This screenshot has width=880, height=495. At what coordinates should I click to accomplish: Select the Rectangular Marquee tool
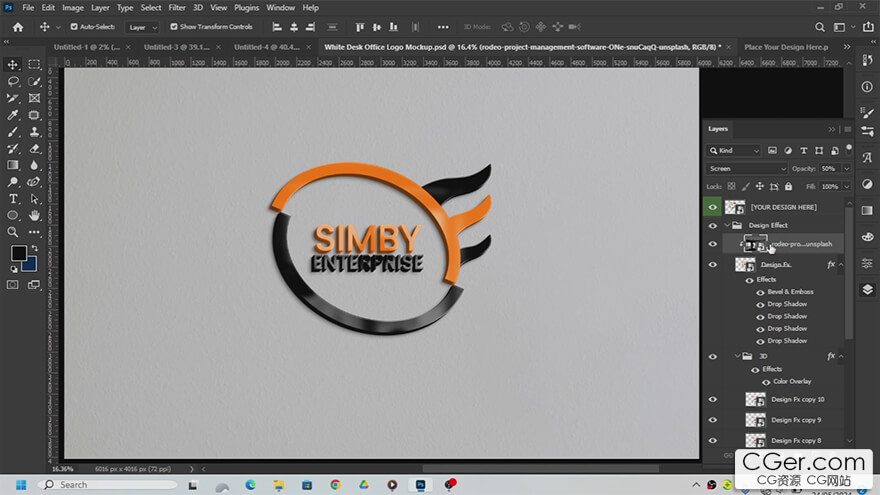pyautogui.click(x=34, y=65)
